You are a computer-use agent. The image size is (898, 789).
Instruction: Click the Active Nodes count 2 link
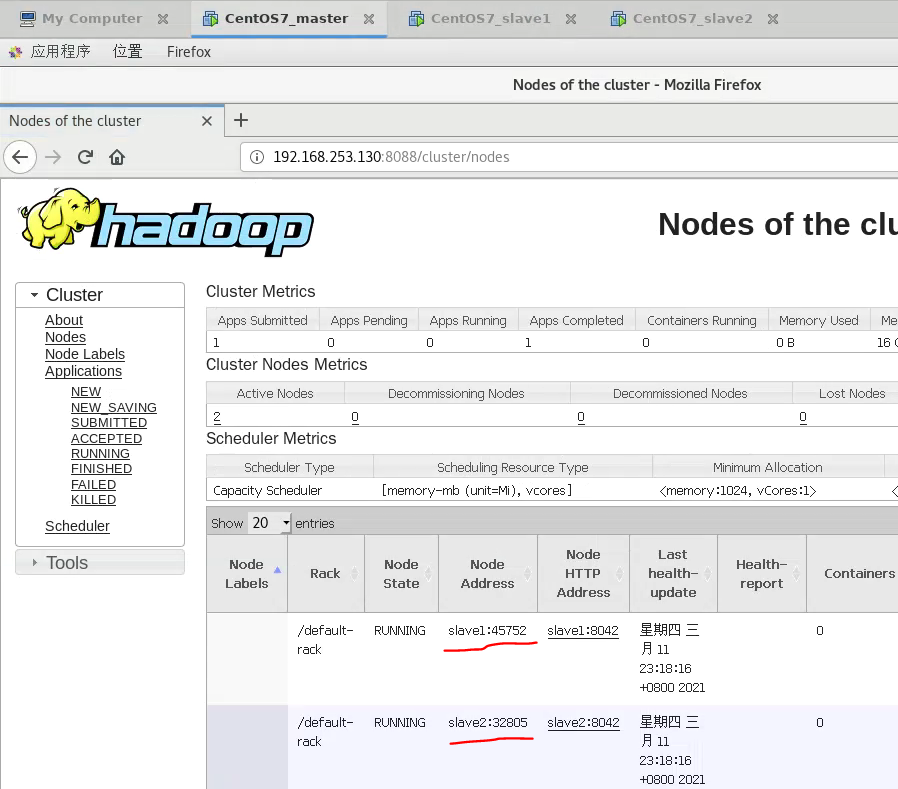coord(217,417)
